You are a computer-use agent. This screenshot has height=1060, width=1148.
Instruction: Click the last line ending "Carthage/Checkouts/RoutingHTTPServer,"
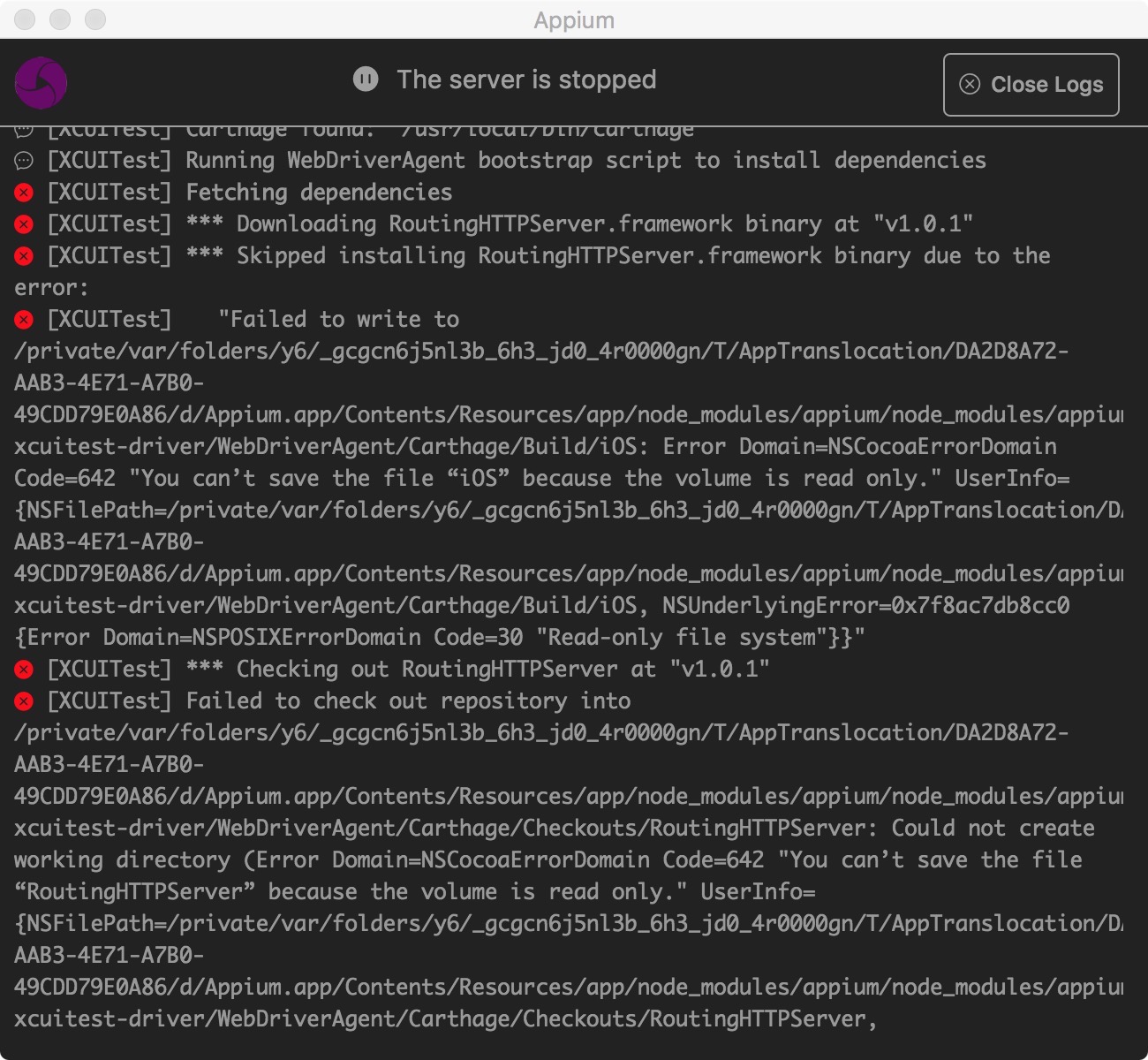tap(445, 1019)
